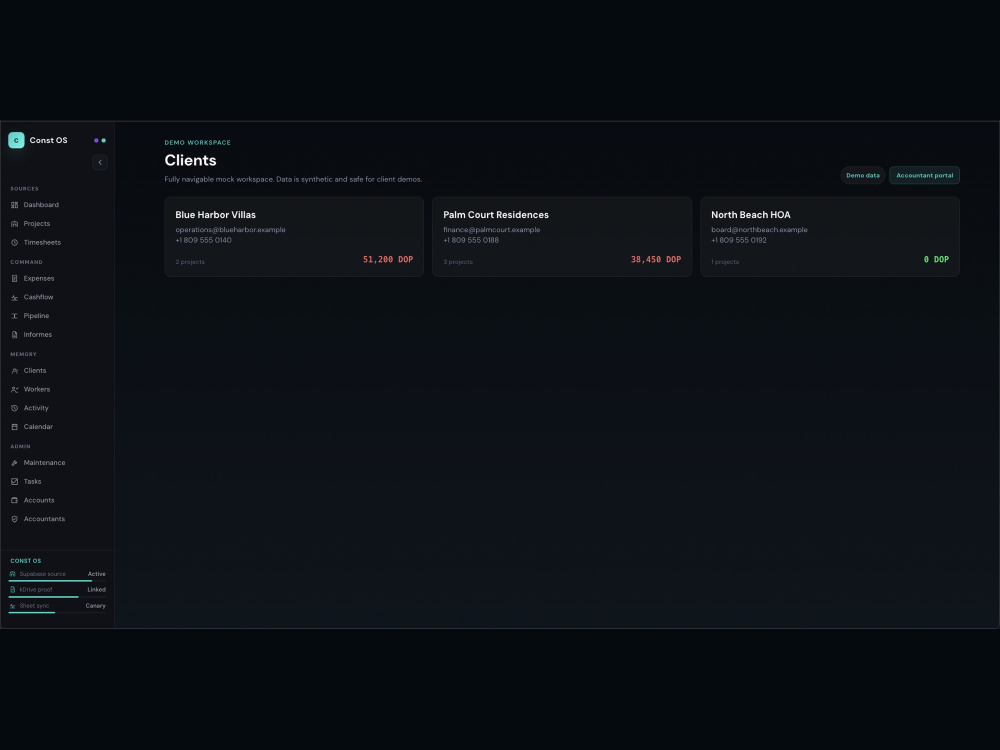
Task: Click '1 projects' on North Beach card
Action: (x=725, y=262)
